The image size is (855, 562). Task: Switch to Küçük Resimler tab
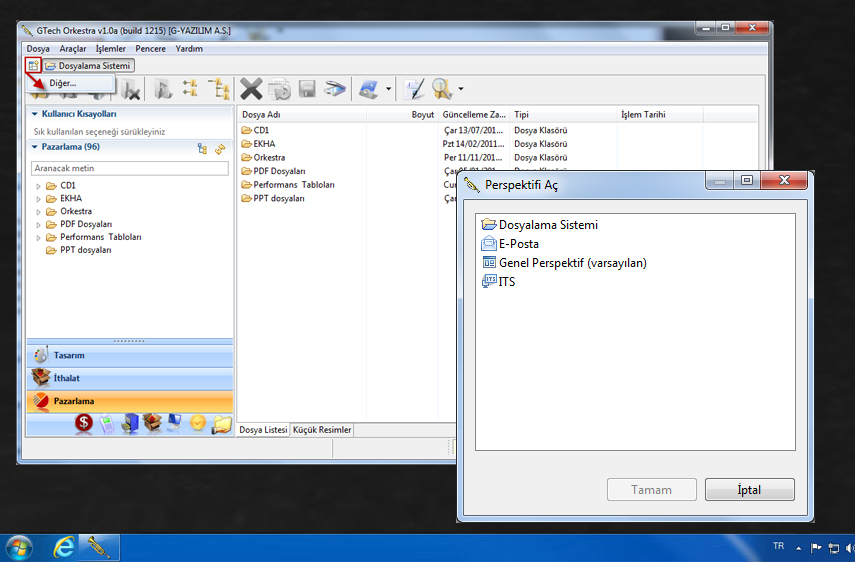click(322, 430)
